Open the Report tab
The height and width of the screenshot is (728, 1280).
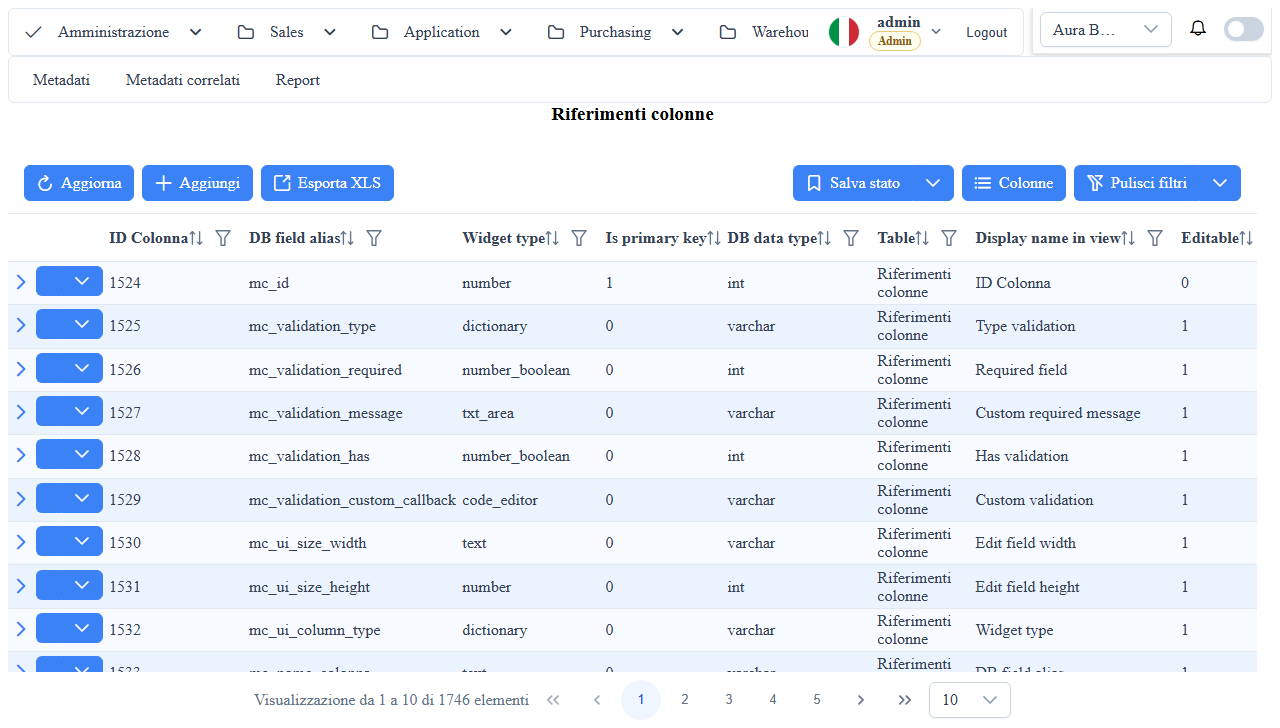298,80
